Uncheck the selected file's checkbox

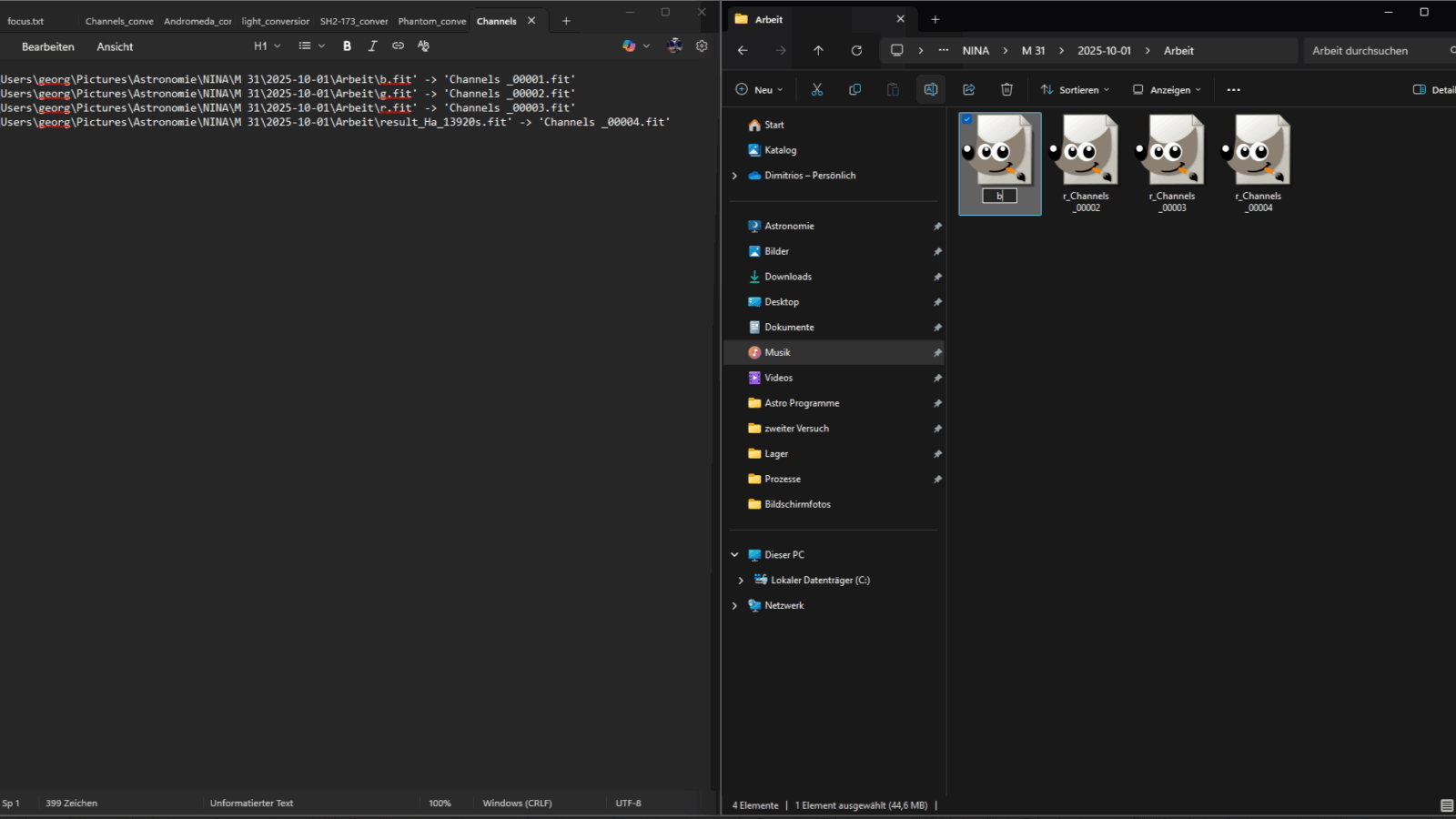(x=967, y=119)
